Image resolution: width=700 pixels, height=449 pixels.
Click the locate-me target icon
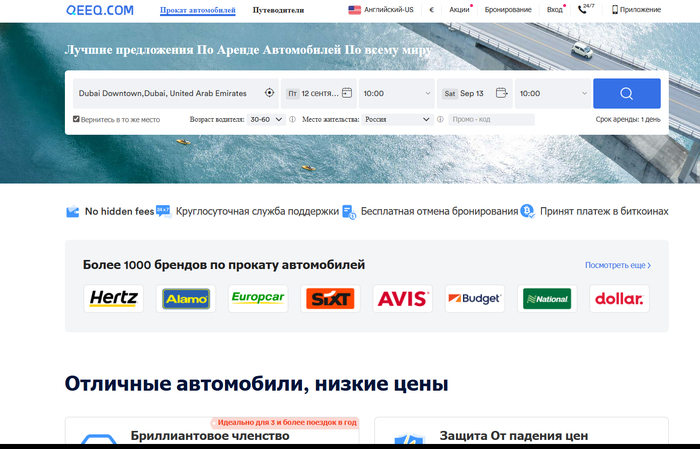269,93
